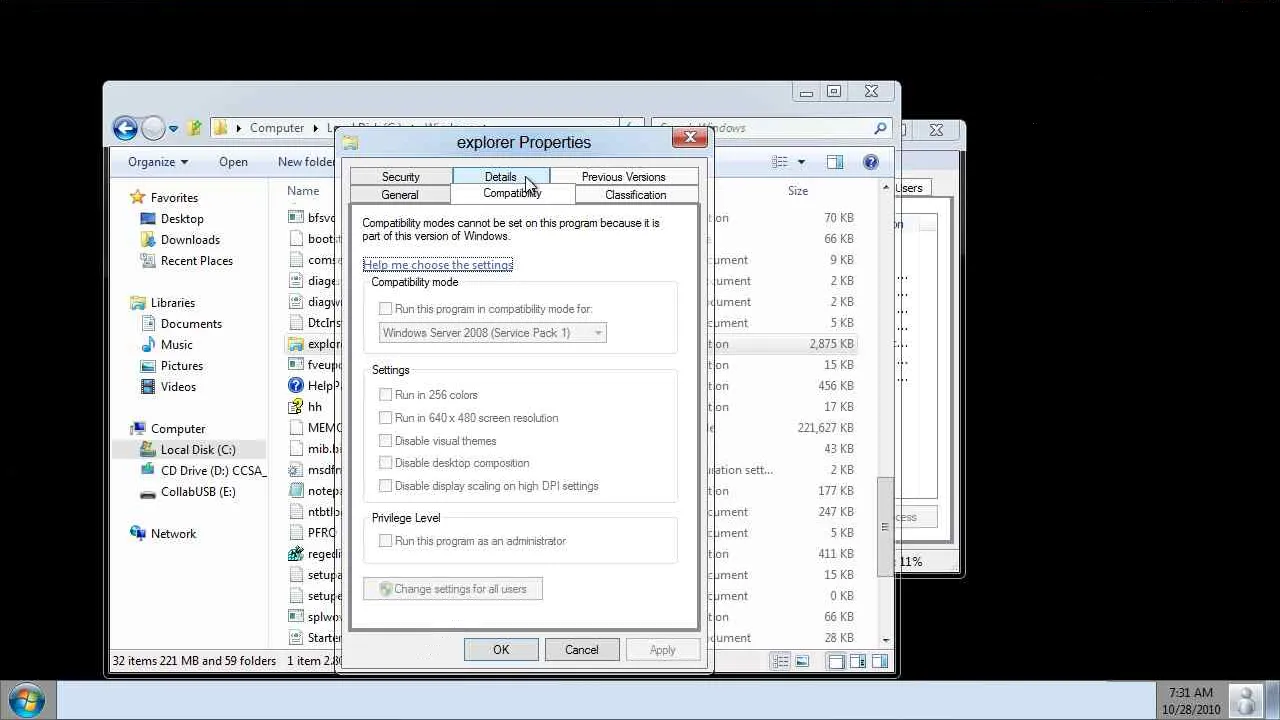Screen dimensions: 1280x720
Task: Click the hh help file icon
Action: [x=295, y=407]
